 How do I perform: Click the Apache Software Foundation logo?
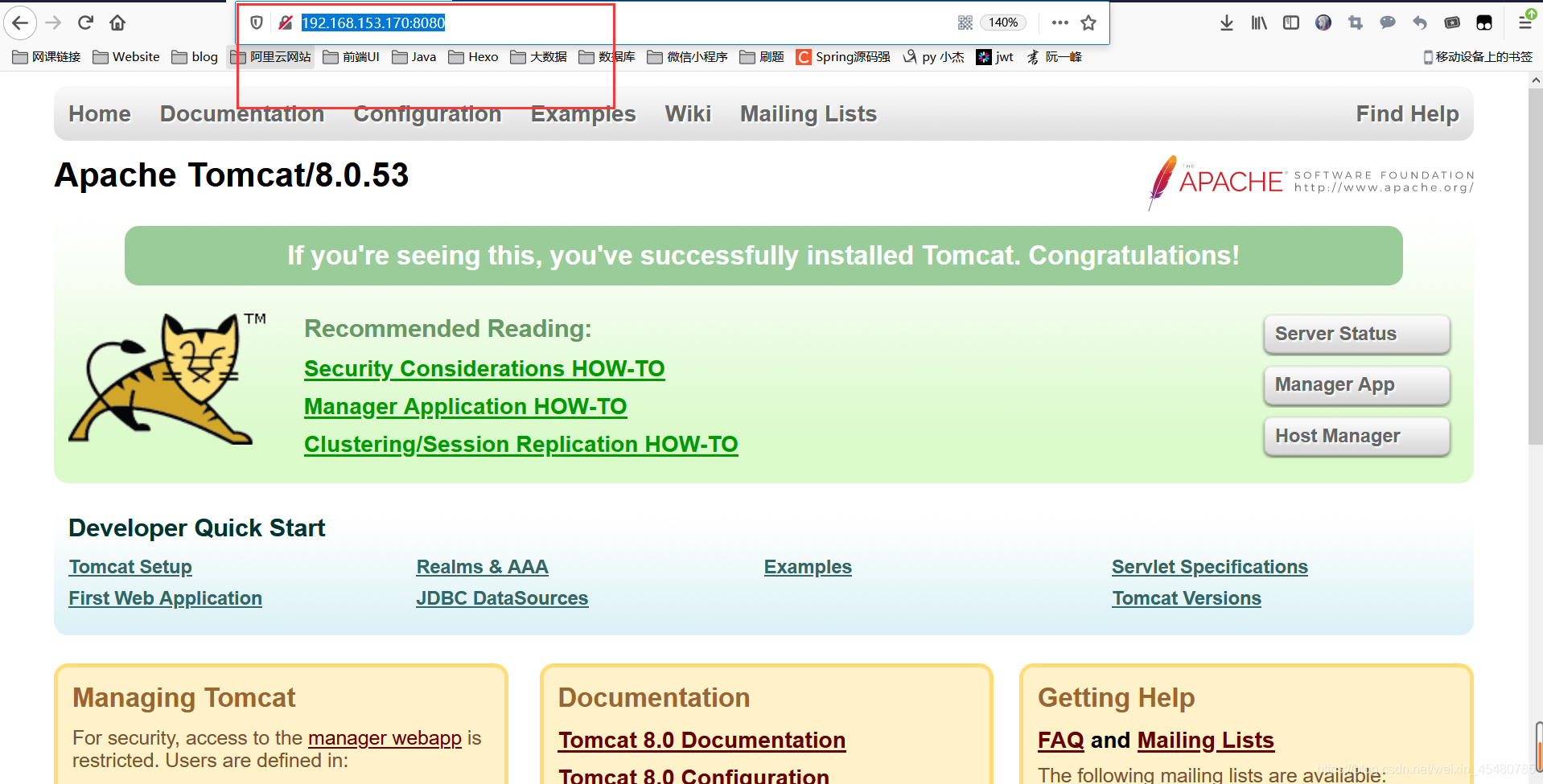click(x=1311, y=182)
